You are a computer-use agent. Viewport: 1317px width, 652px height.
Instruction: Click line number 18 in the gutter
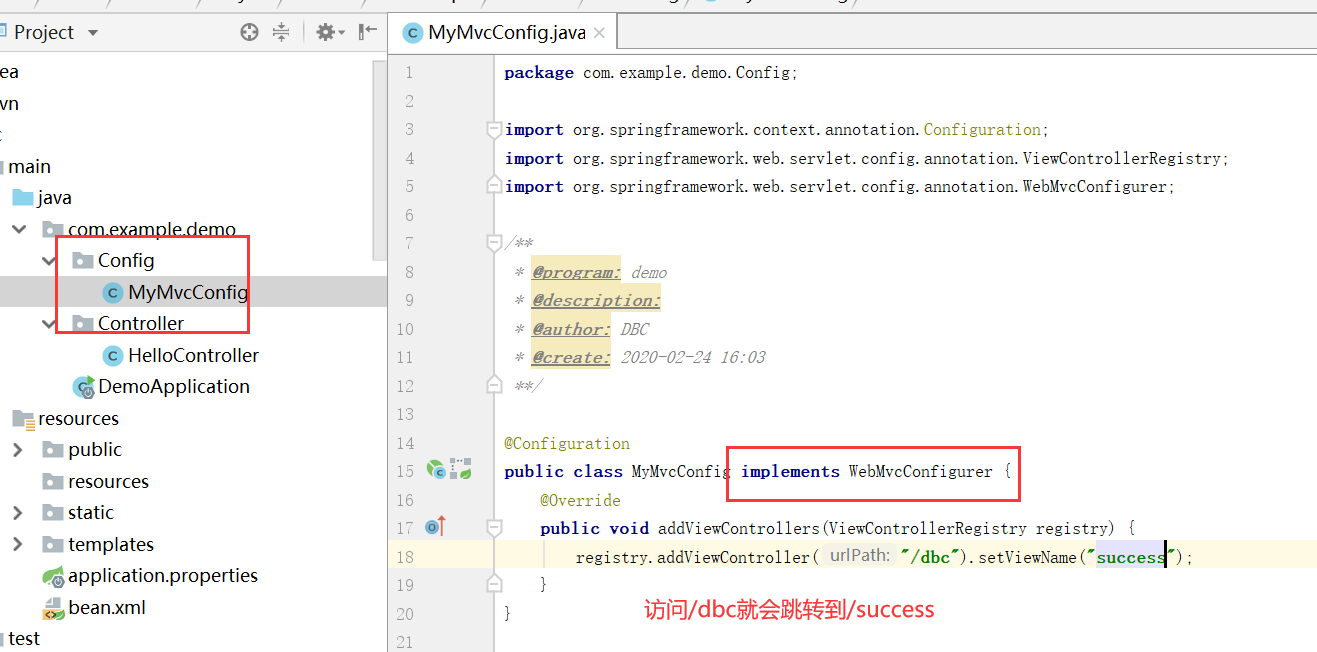[404, 557]
